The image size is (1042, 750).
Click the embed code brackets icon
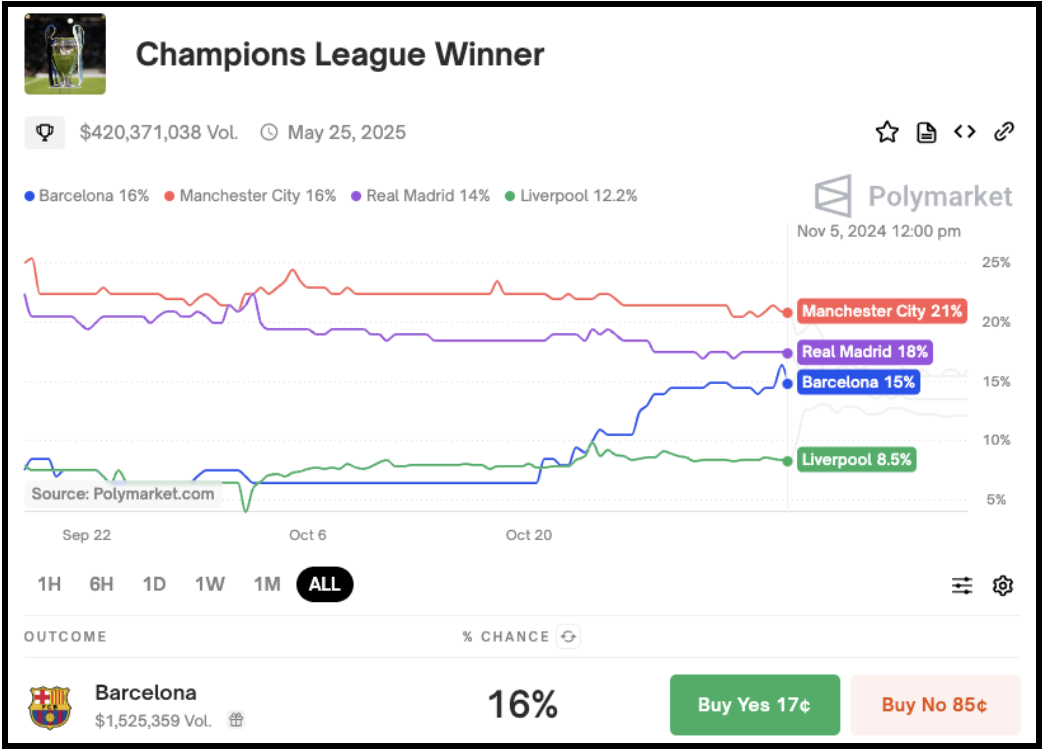(964, 132)
